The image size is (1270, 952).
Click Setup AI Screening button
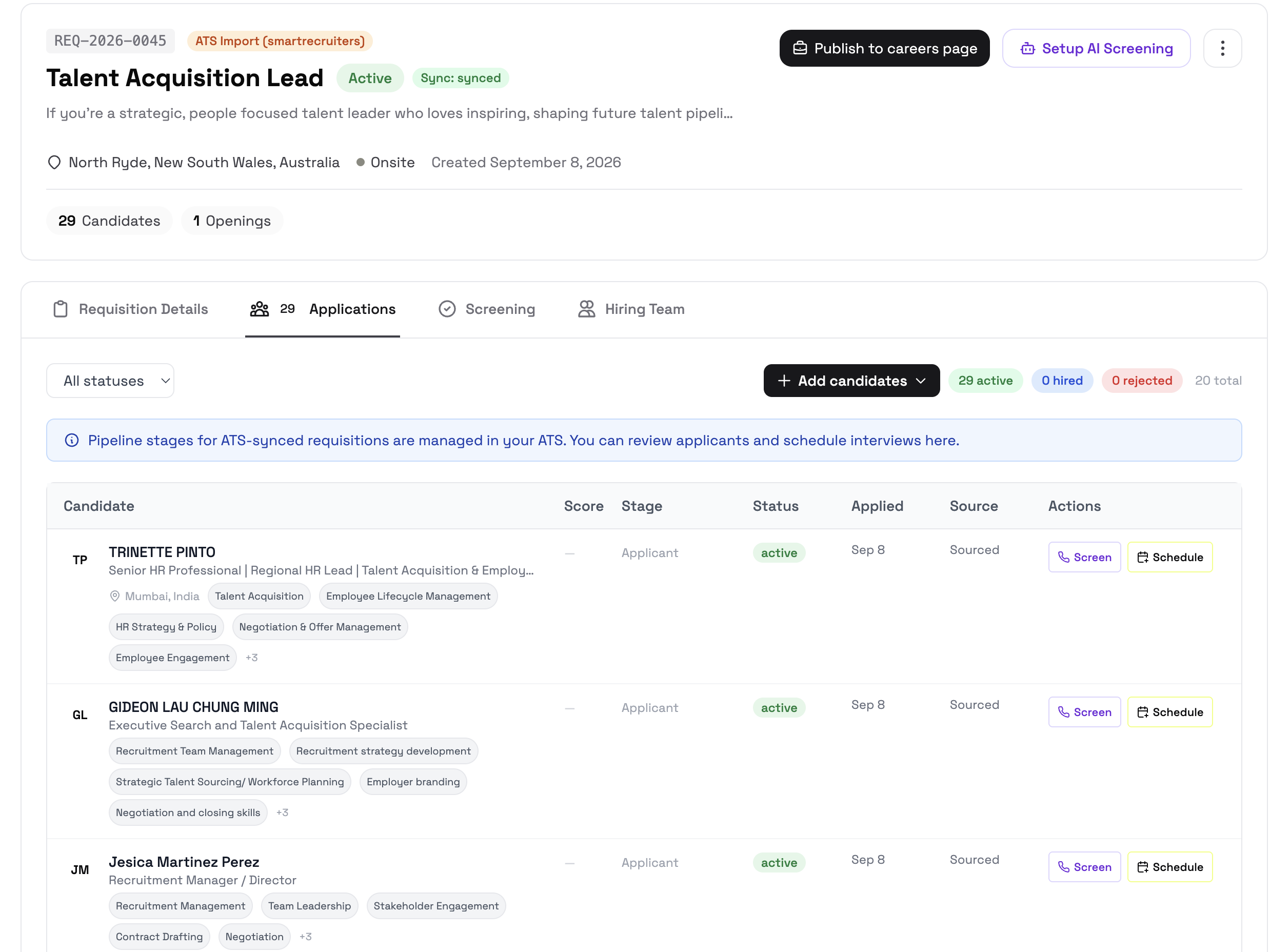[1096, 48]
